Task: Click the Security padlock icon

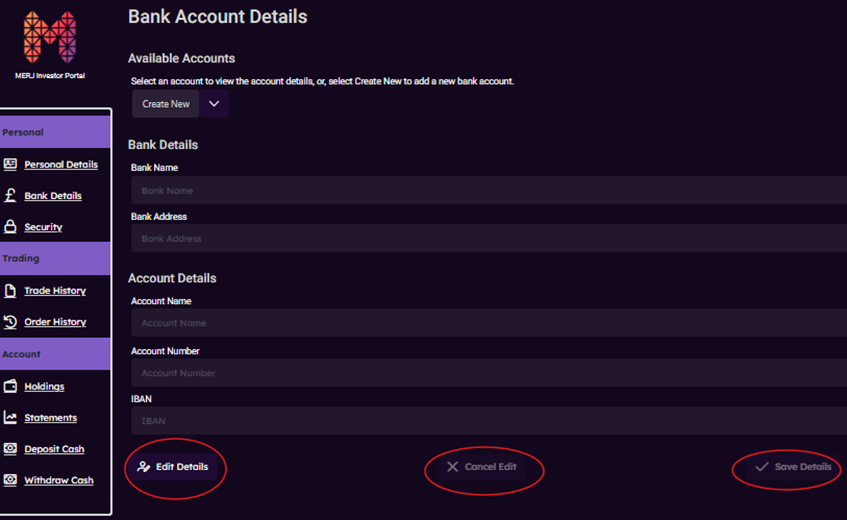Action: click(10, 227)
